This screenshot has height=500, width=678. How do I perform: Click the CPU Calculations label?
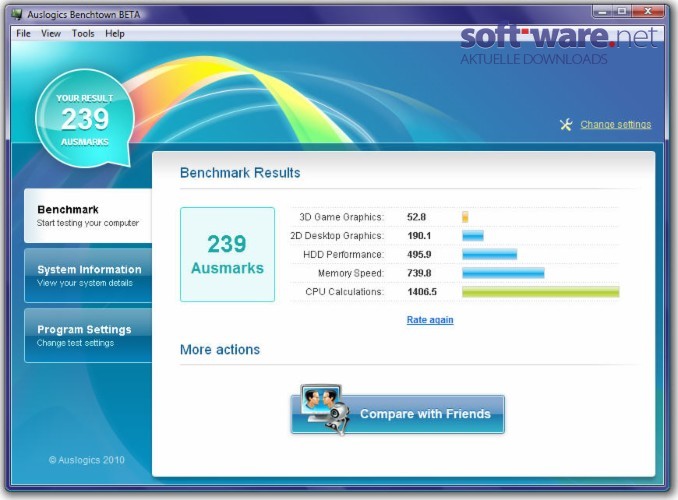click(345, 292)
